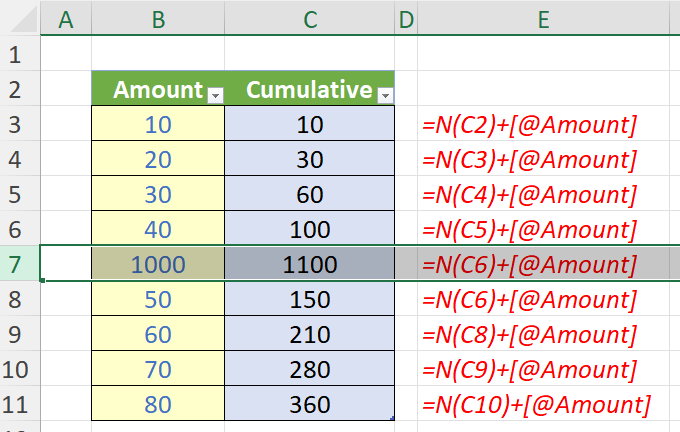Select the Amount cell with value 10
Screen dimensions: 680x432
157,125
